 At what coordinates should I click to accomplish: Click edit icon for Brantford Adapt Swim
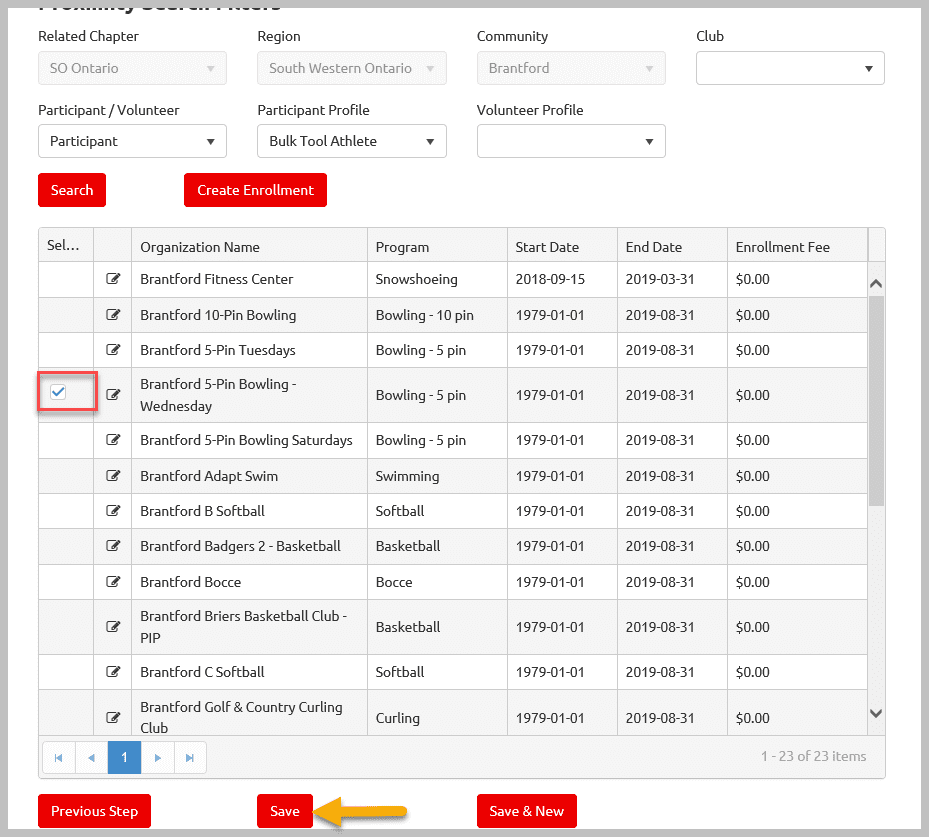coord(113,476)
